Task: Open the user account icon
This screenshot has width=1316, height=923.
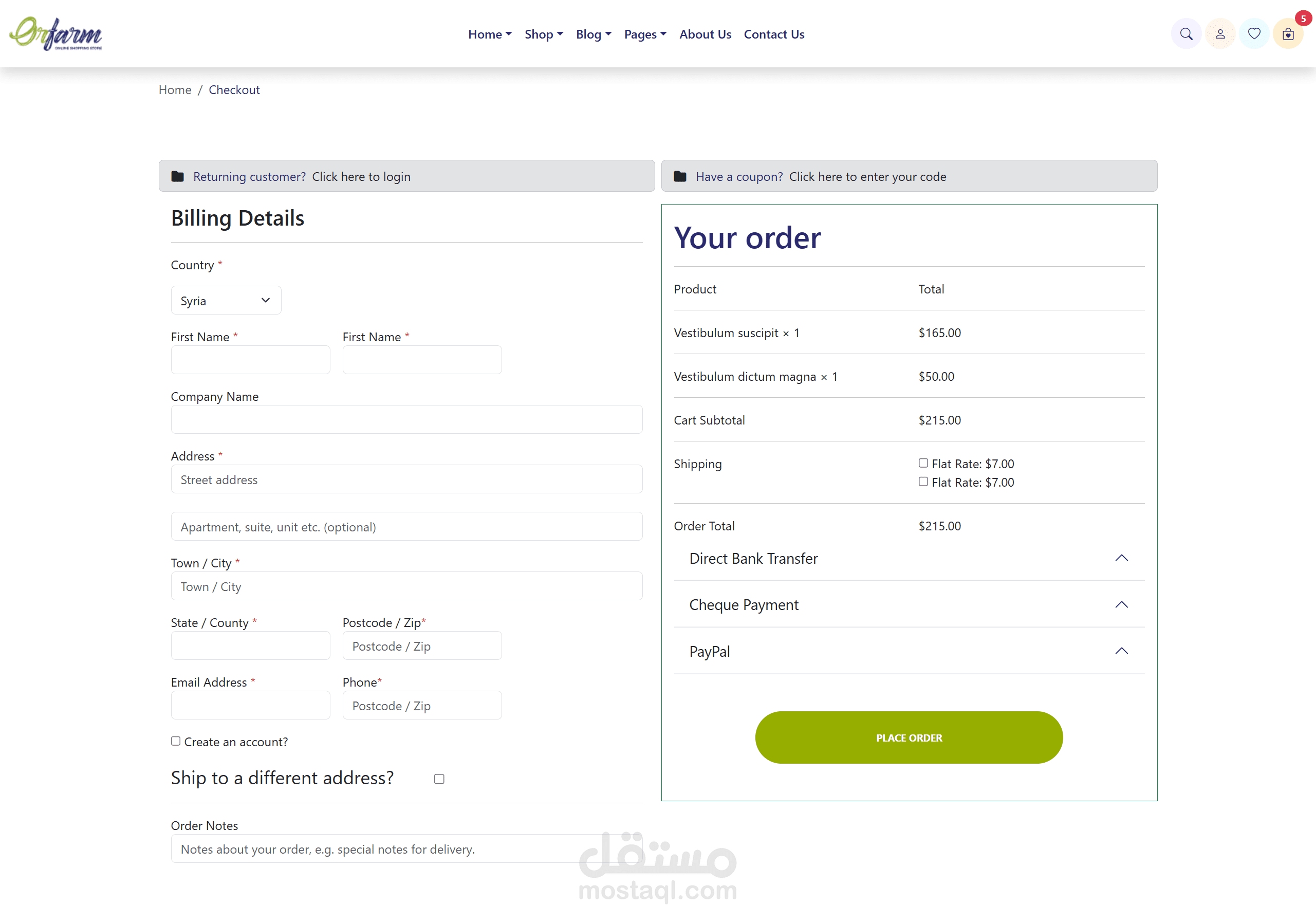Action: 1220,34
